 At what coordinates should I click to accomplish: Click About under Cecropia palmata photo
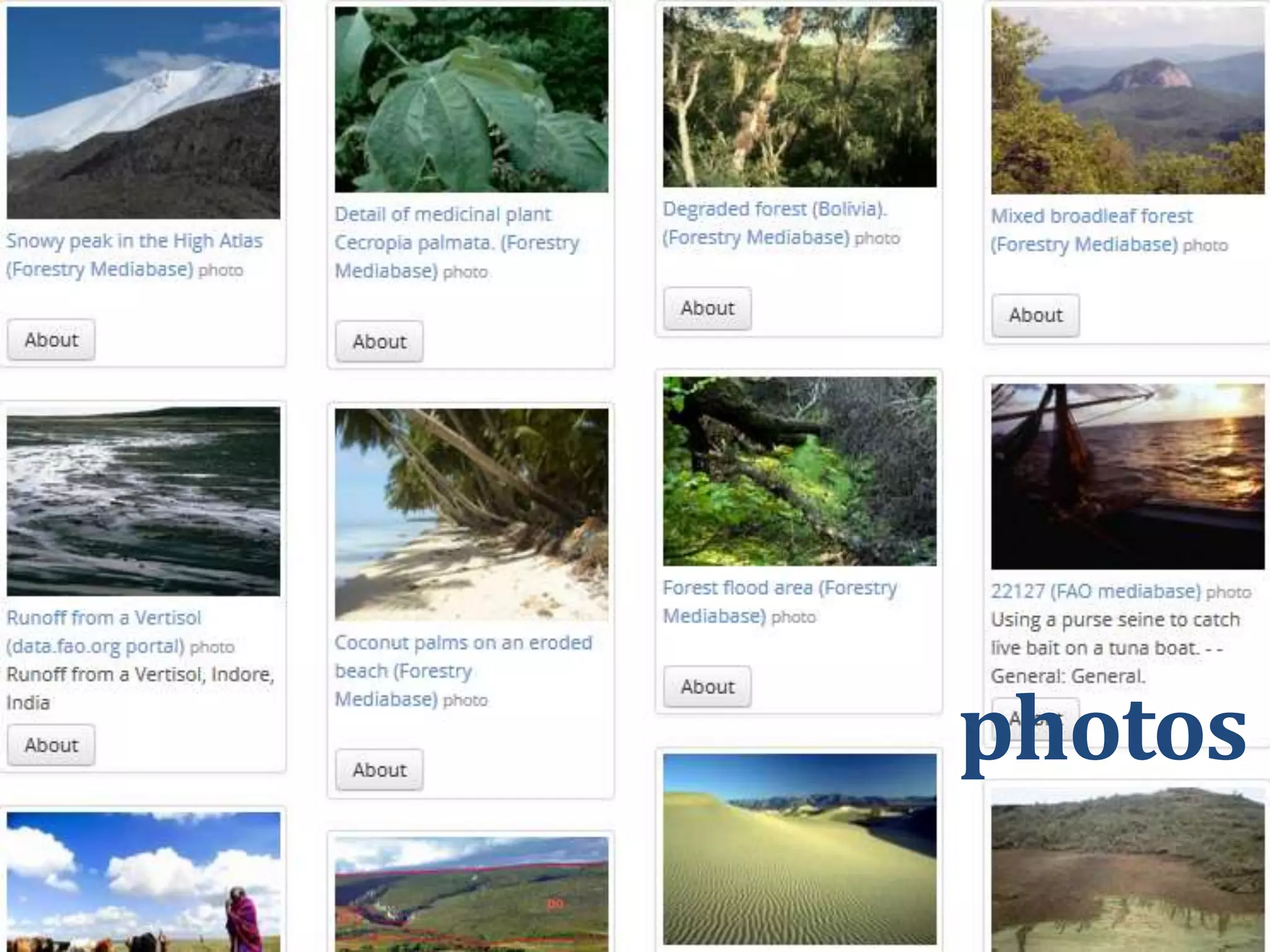[x=380, y=342]
